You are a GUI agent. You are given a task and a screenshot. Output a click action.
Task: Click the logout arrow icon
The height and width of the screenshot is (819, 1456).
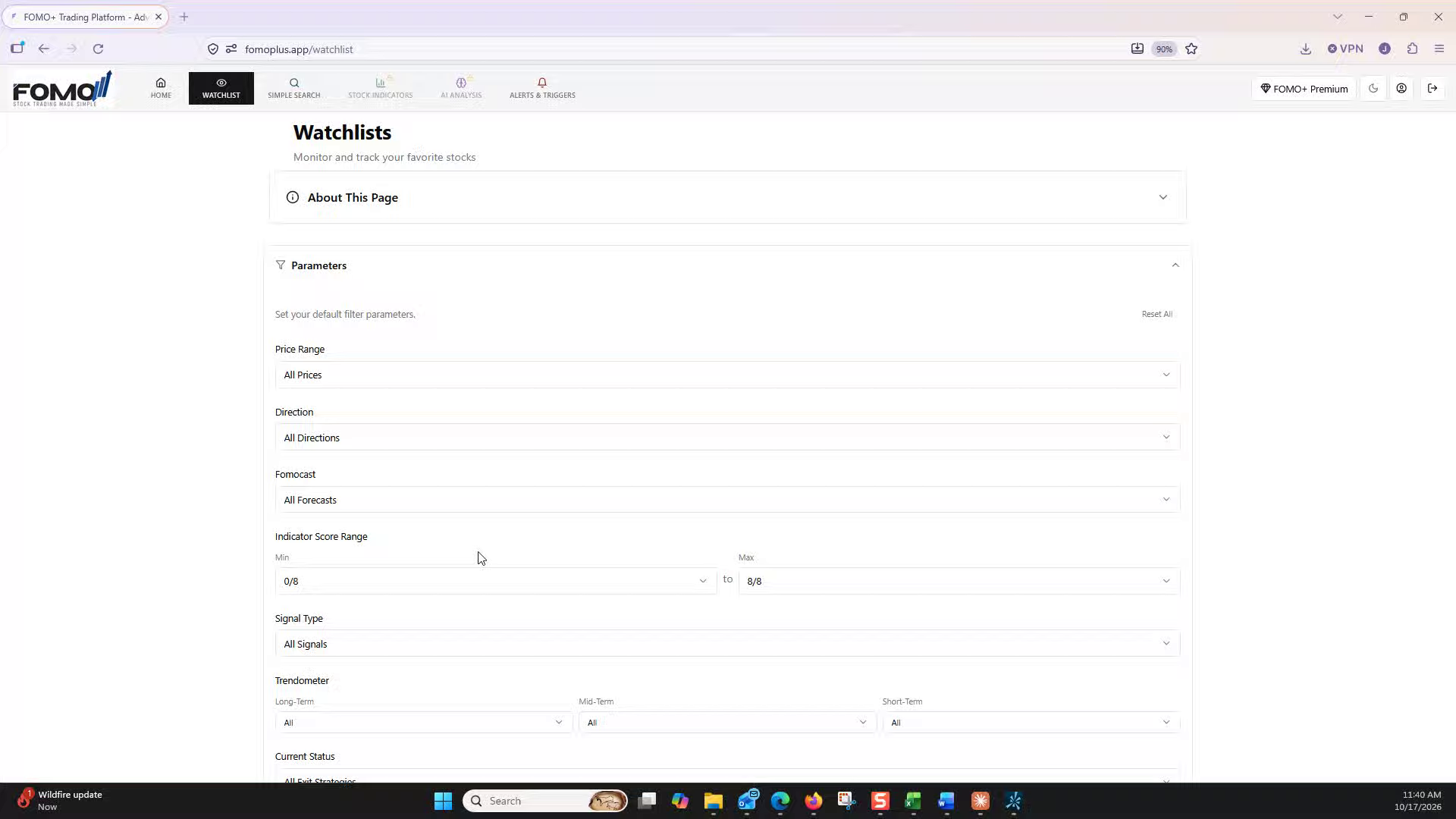(1432, 89)
